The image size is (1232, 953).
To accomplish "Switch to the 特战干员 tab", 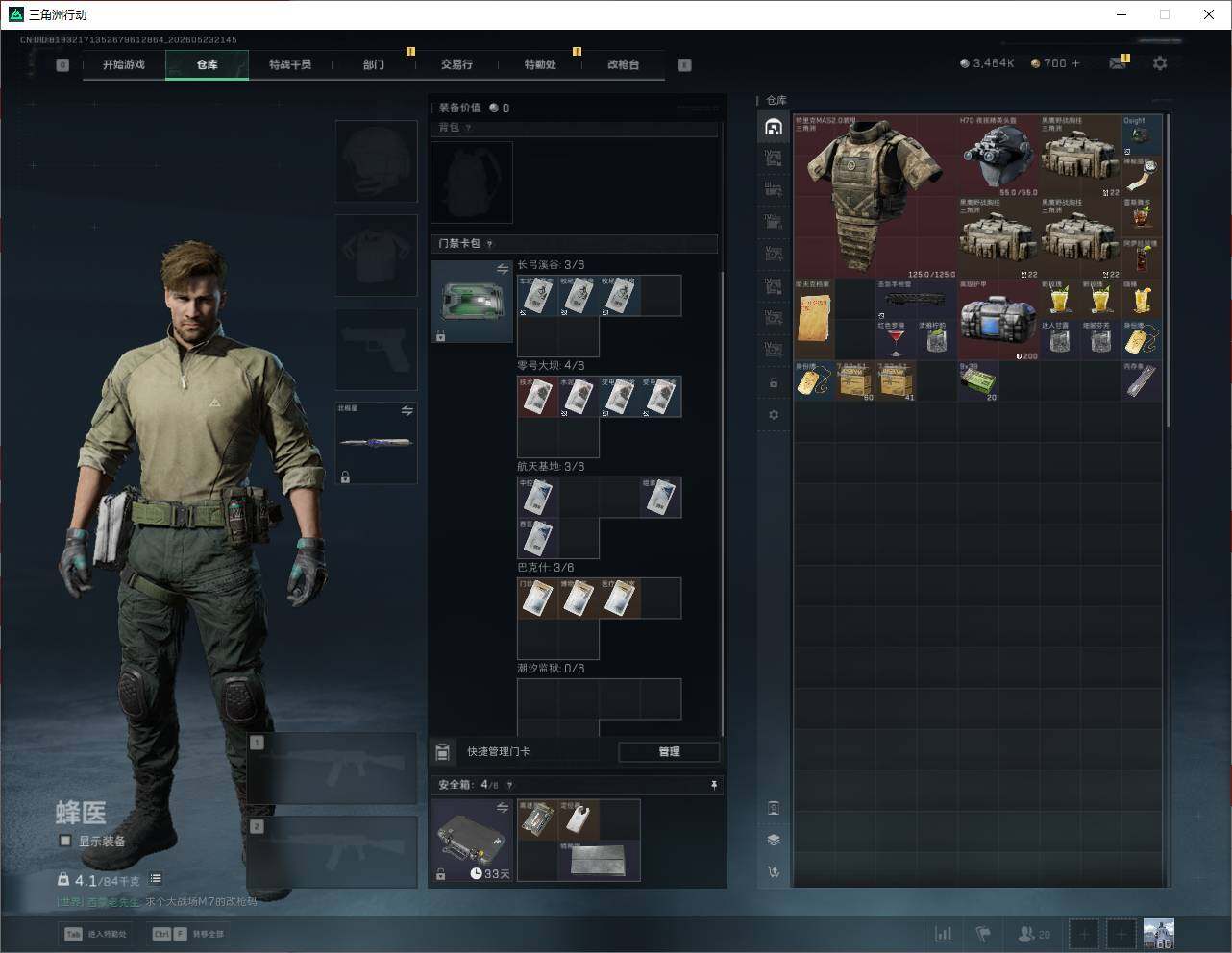I will (x=290, y=64).
